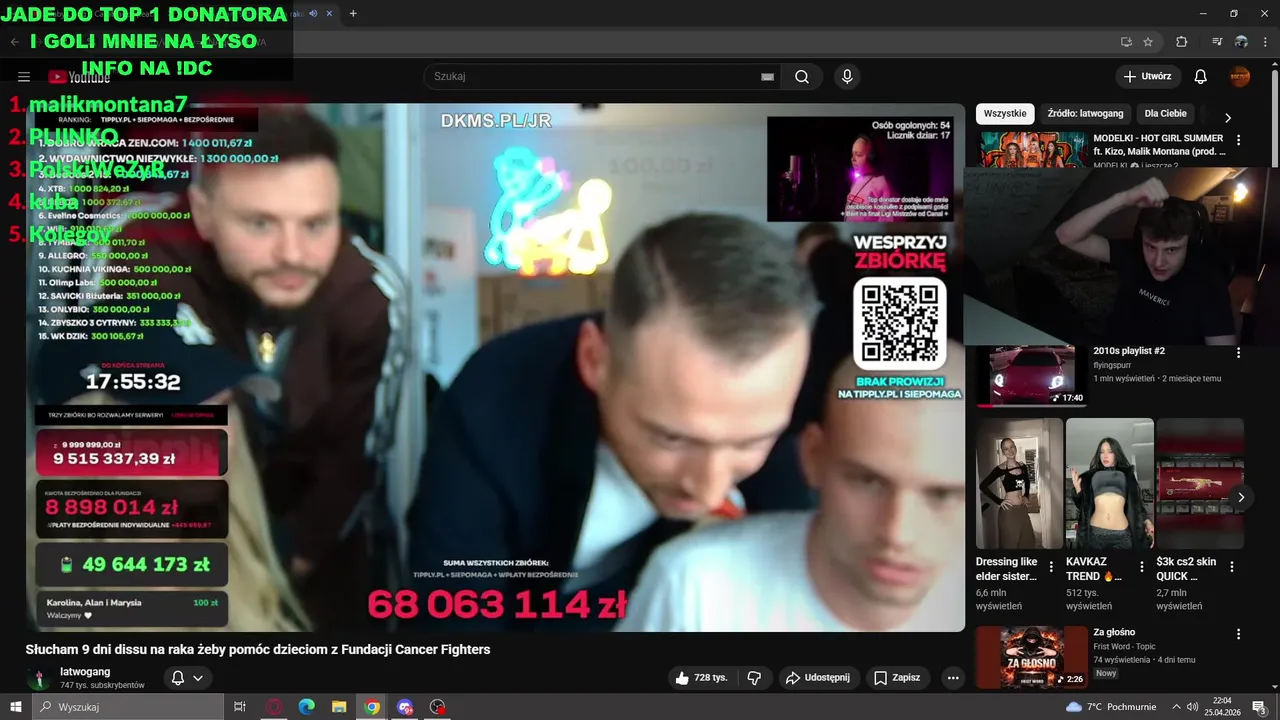The width and height of the screenshot is (1280, 720).
Task: Open the 7°C Pochmurnie weather widget
Action: coord(1110,707)
